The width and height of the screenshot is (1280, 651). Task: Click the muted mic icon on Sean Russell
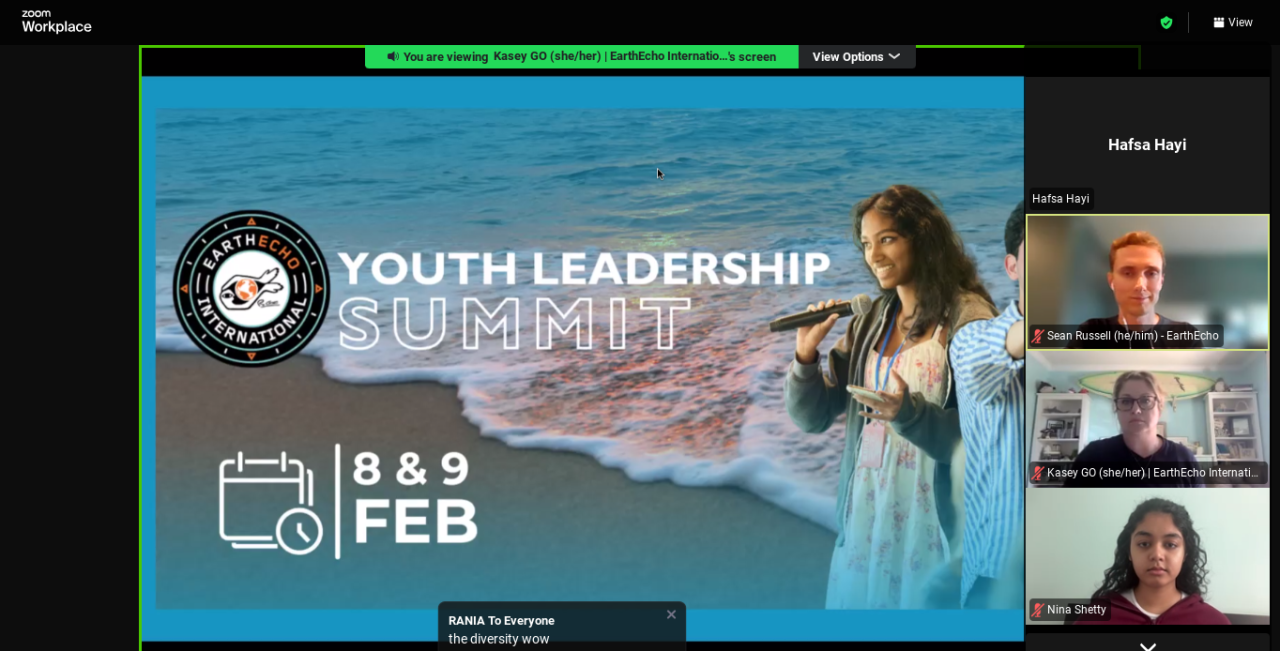pos(1038,336)
